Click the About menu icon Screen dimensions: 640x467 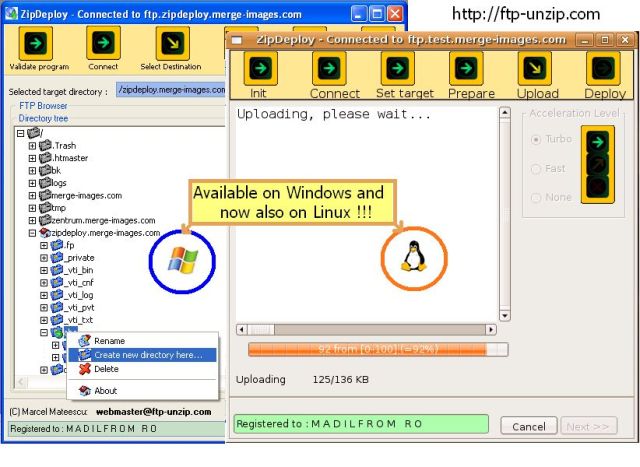84,391
